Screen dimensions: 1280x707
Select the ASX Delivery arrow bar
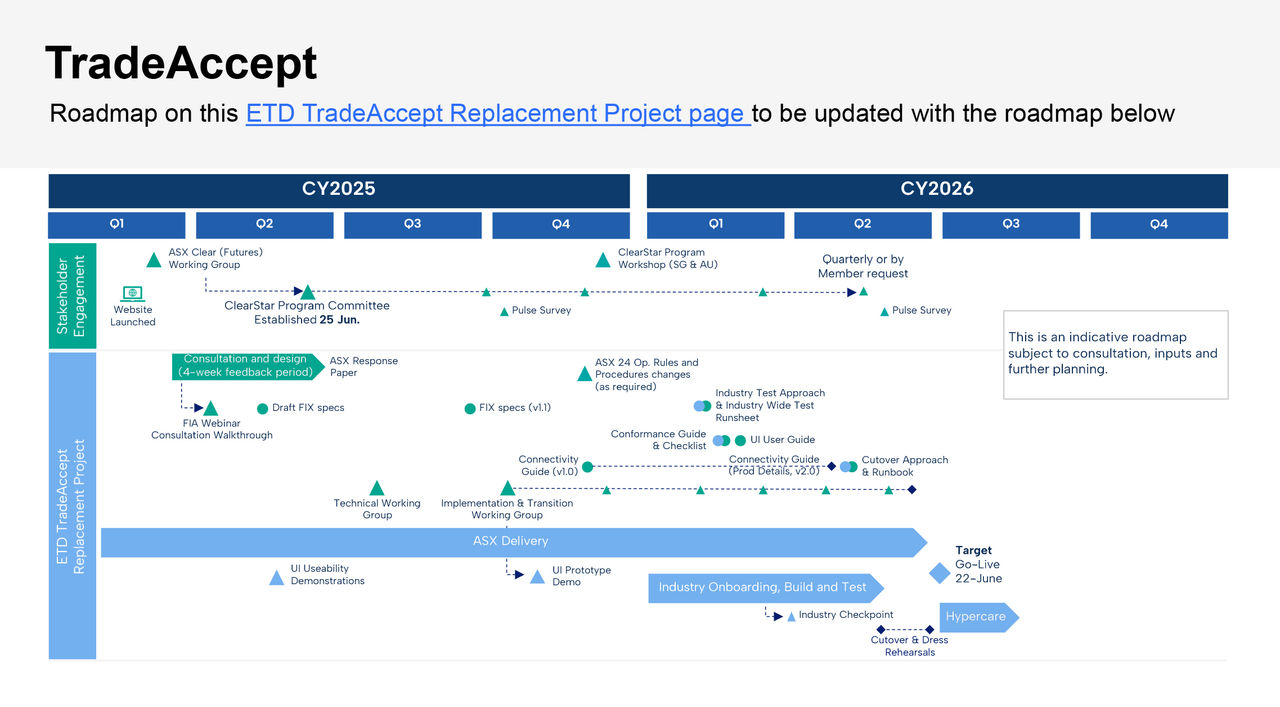coord(515,542)
